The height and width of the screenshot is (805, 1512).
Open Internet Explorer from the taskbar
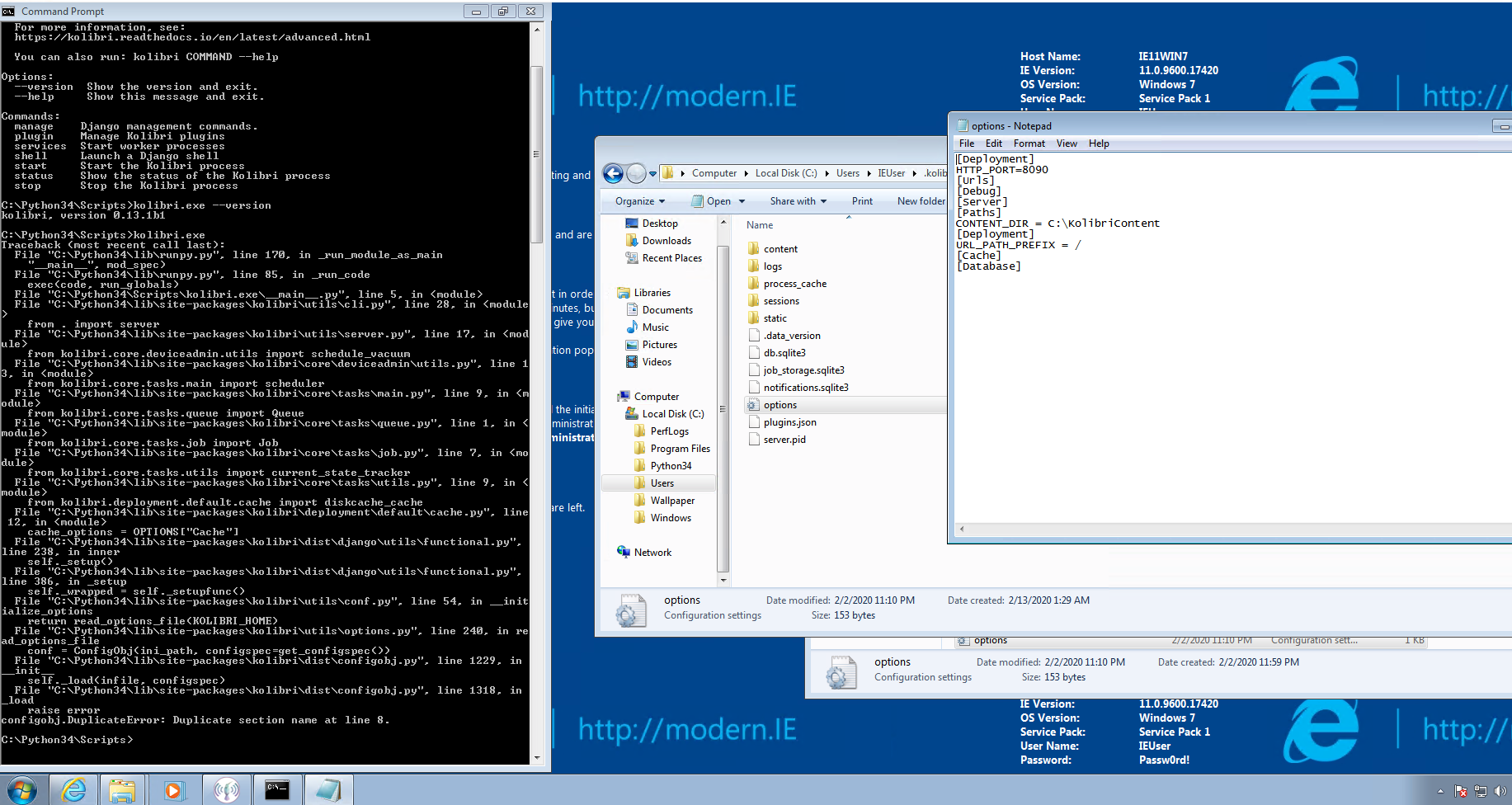tap(73, 789)
